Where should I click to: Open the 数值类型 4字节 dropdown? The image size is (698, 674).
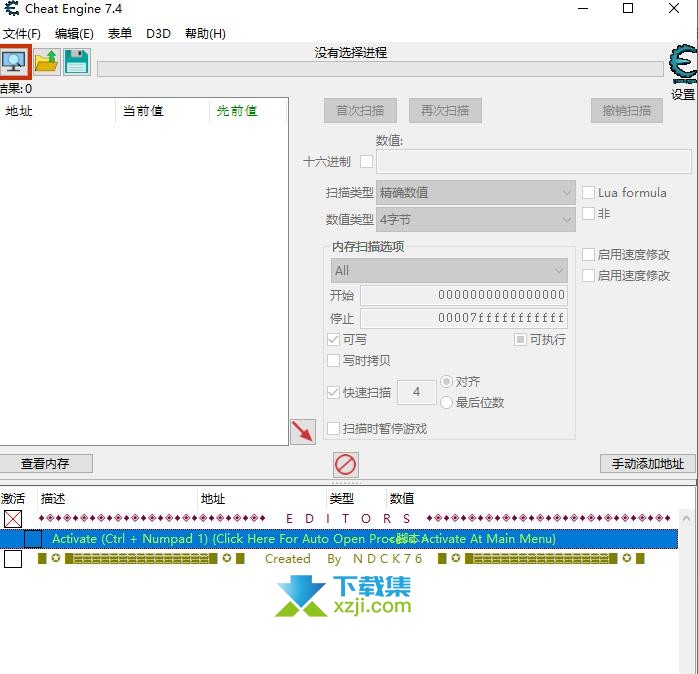point(475,219)
